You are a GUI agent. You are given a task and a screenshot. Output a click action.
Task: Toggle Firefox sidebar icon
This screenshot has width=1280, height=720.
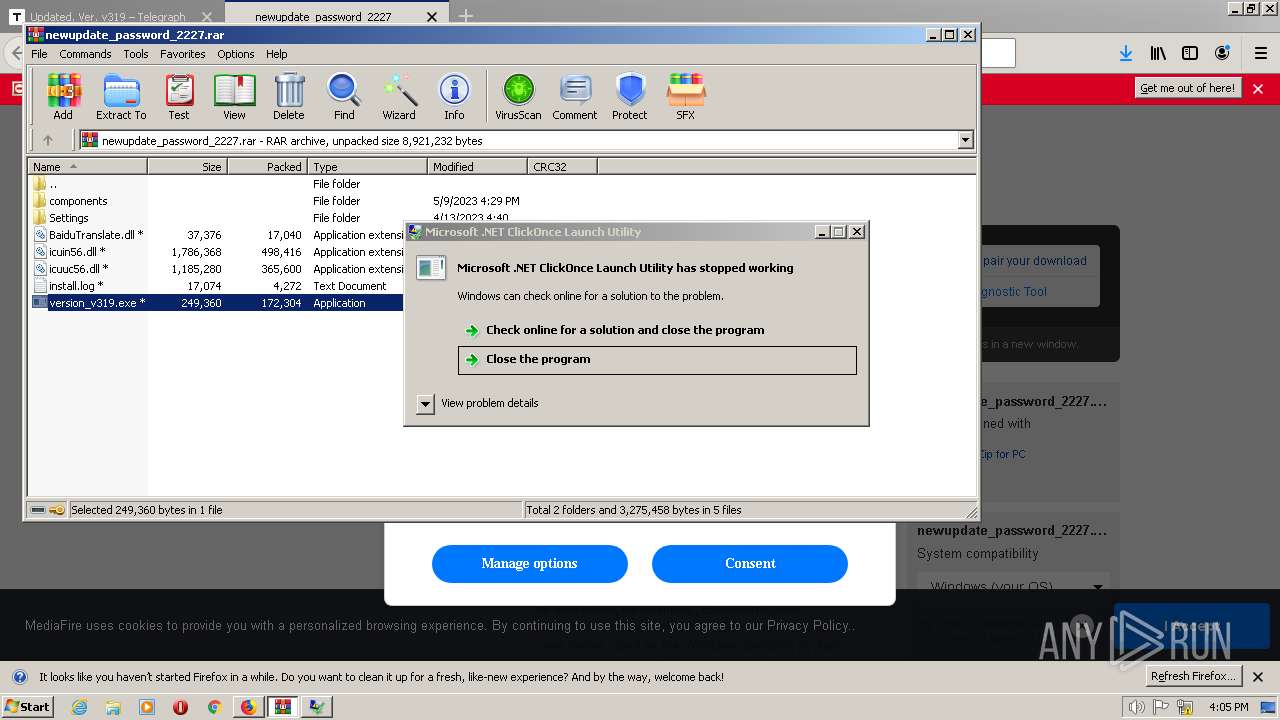[1190, 53]
